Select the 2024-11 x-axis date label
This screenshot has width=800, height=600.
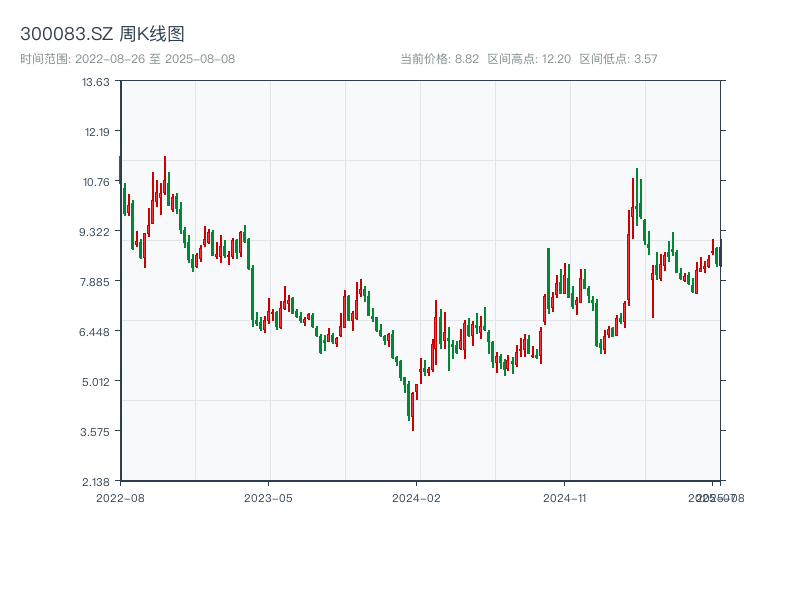(564, 497)
